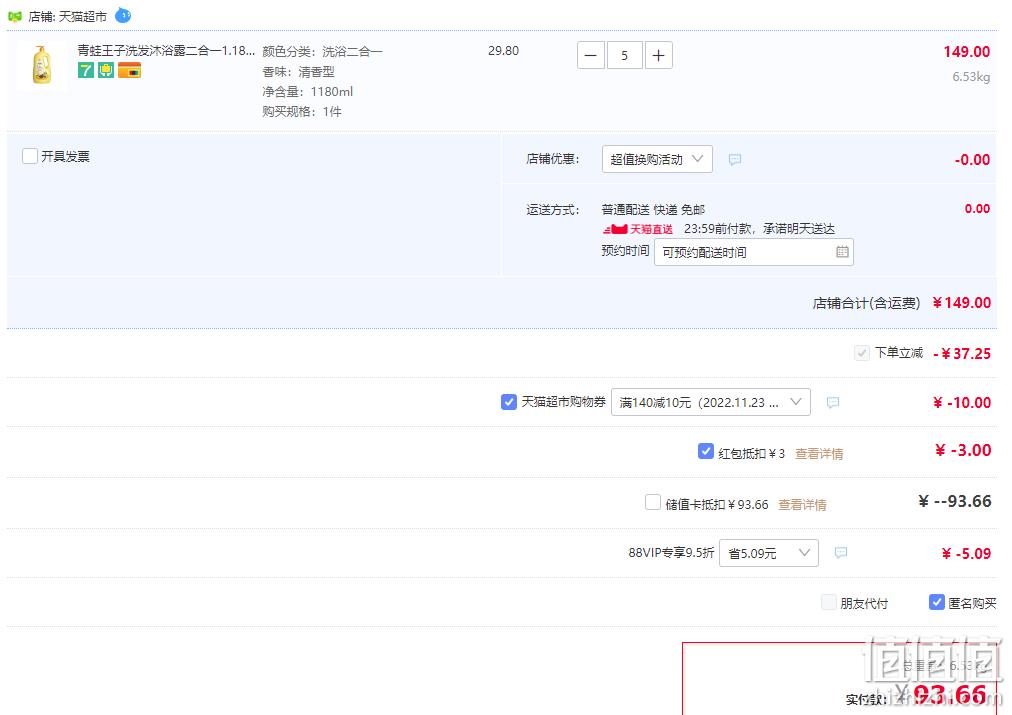This screenshot has width=1012, height=715.
Task: Click the 88VIP专享9.5折 label
Action: pyautogui.click(x=671, y=553)
